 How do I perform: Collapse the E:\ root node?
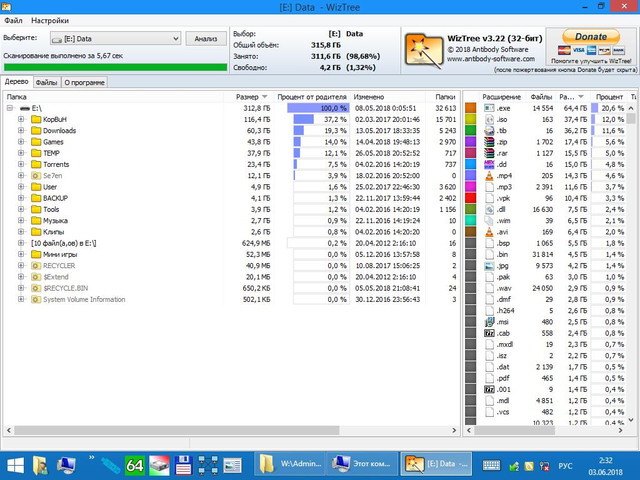click(10, 108)
